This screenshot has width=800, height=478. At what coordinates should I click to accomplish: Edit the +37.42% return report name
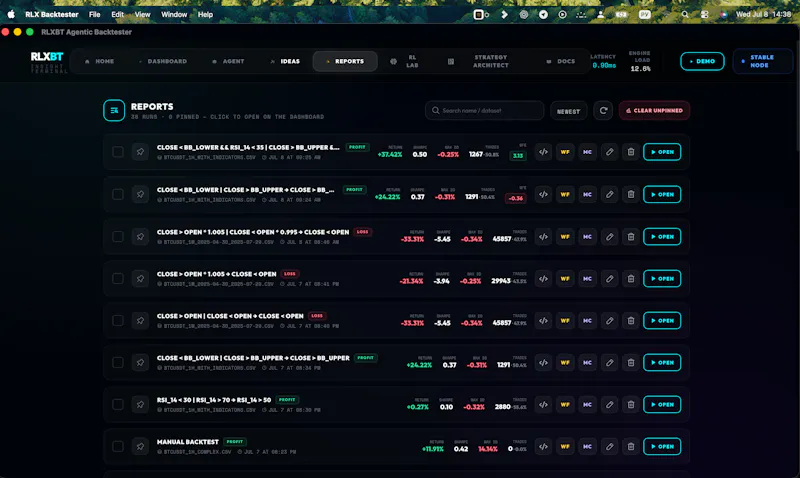tap(609, 152)
